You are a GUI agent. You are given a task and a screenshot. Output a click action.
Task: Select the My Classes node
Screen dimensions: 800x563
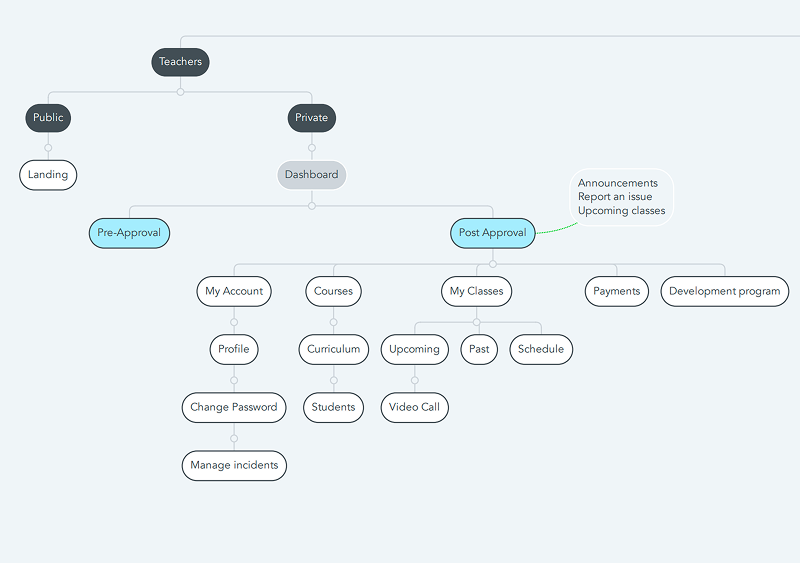(x=476, y=291)
